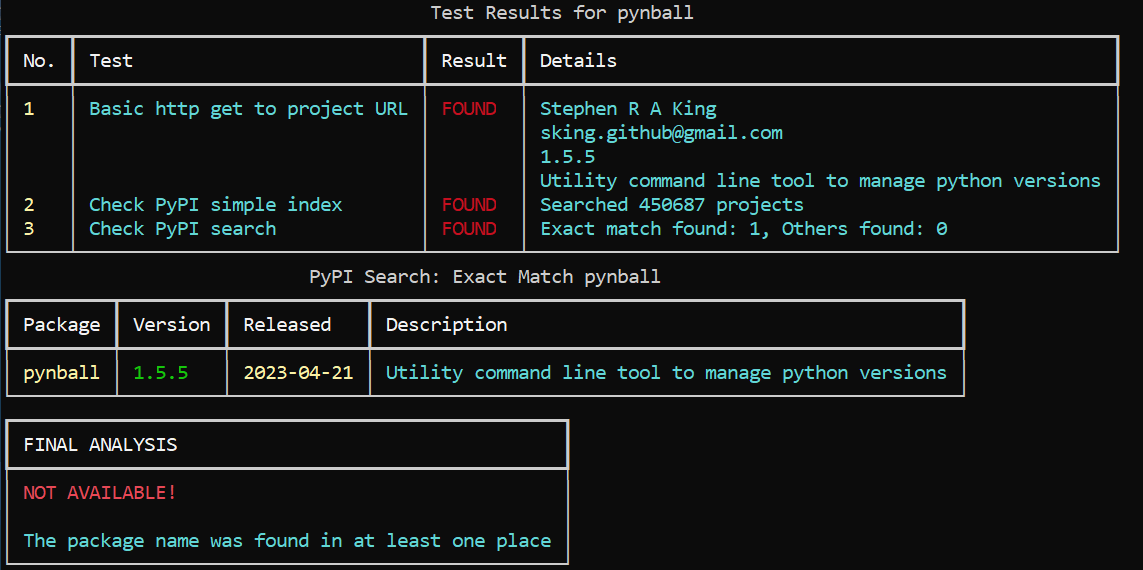Click test number 1 cell

tap(29, 109)
